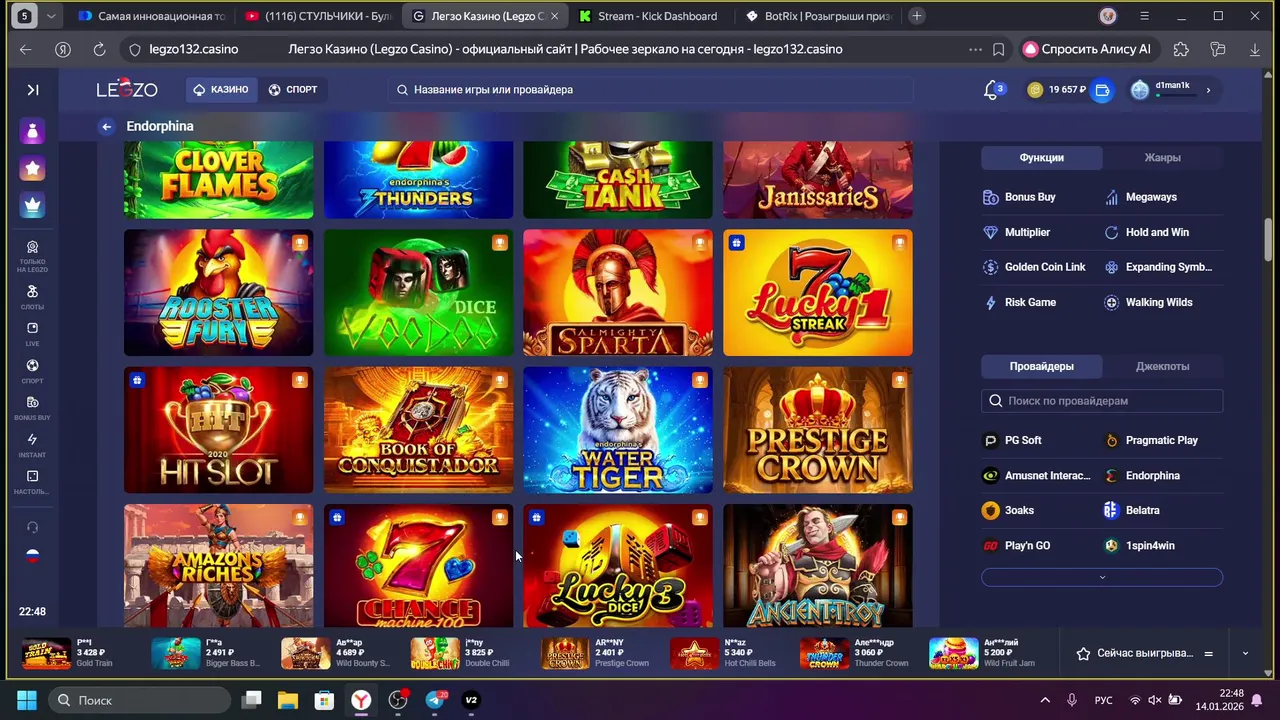
Task: Open the blue wallet deposit button
Action: coord(1102,90)
